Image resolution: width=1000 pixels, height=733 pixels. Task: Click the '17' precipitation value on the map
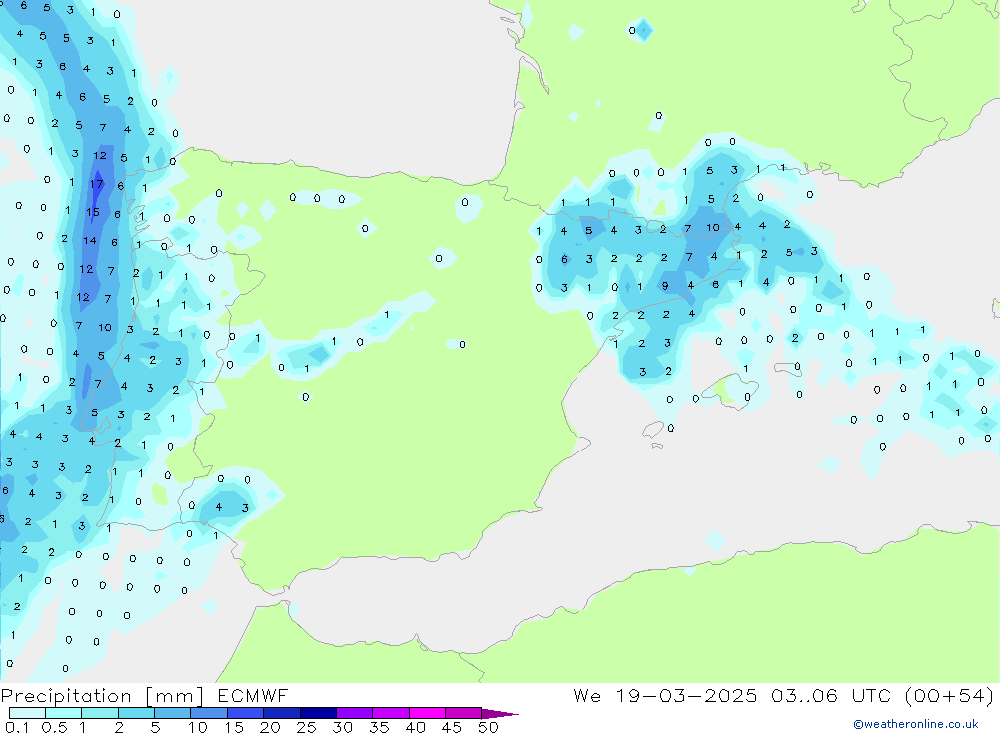(x=96, y=184)
